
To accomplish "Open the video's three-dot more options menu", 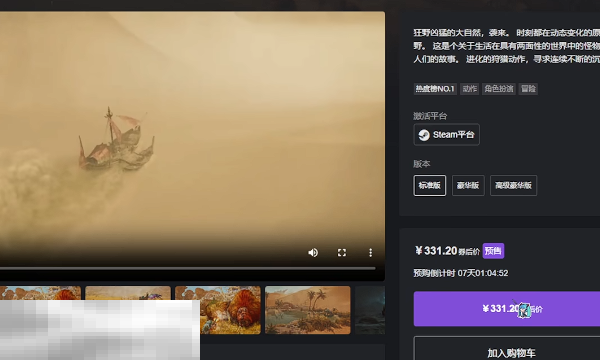I will [x=370, y=252].
